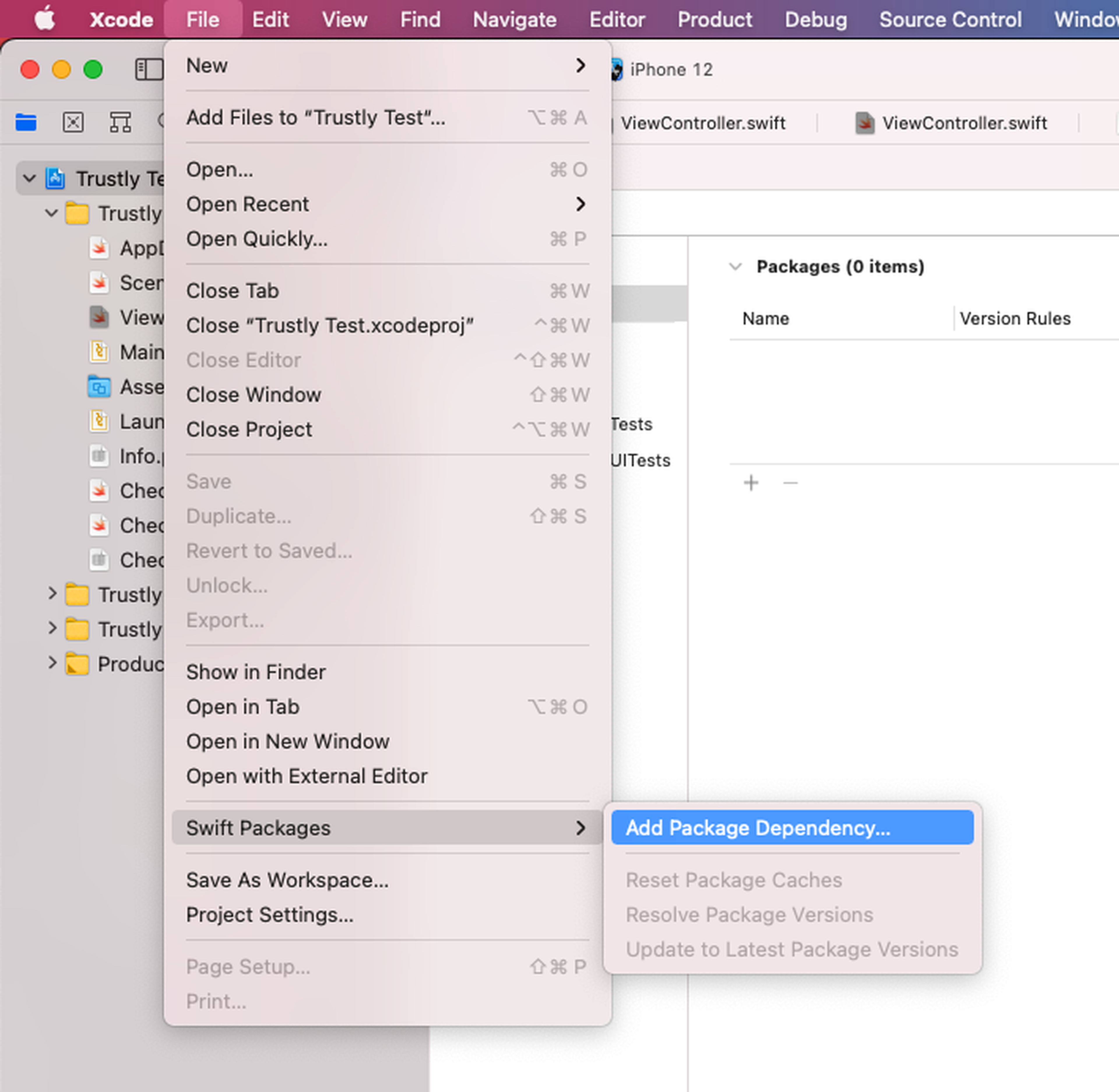Select the View swift file in navigator

click(126, 317)
